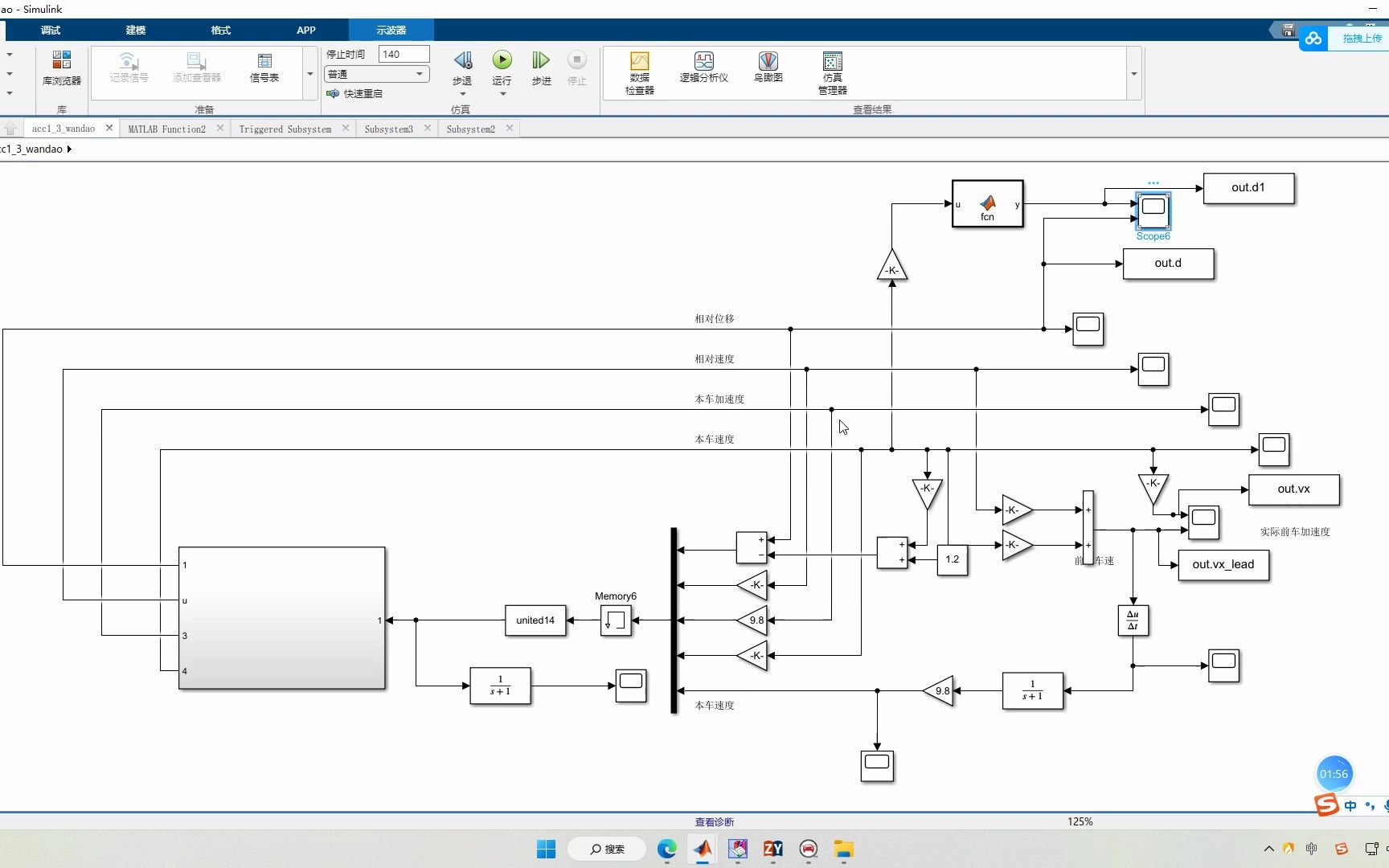
Task: Switch to the Triggered Subsystem tab
Action: pos(285,129)
